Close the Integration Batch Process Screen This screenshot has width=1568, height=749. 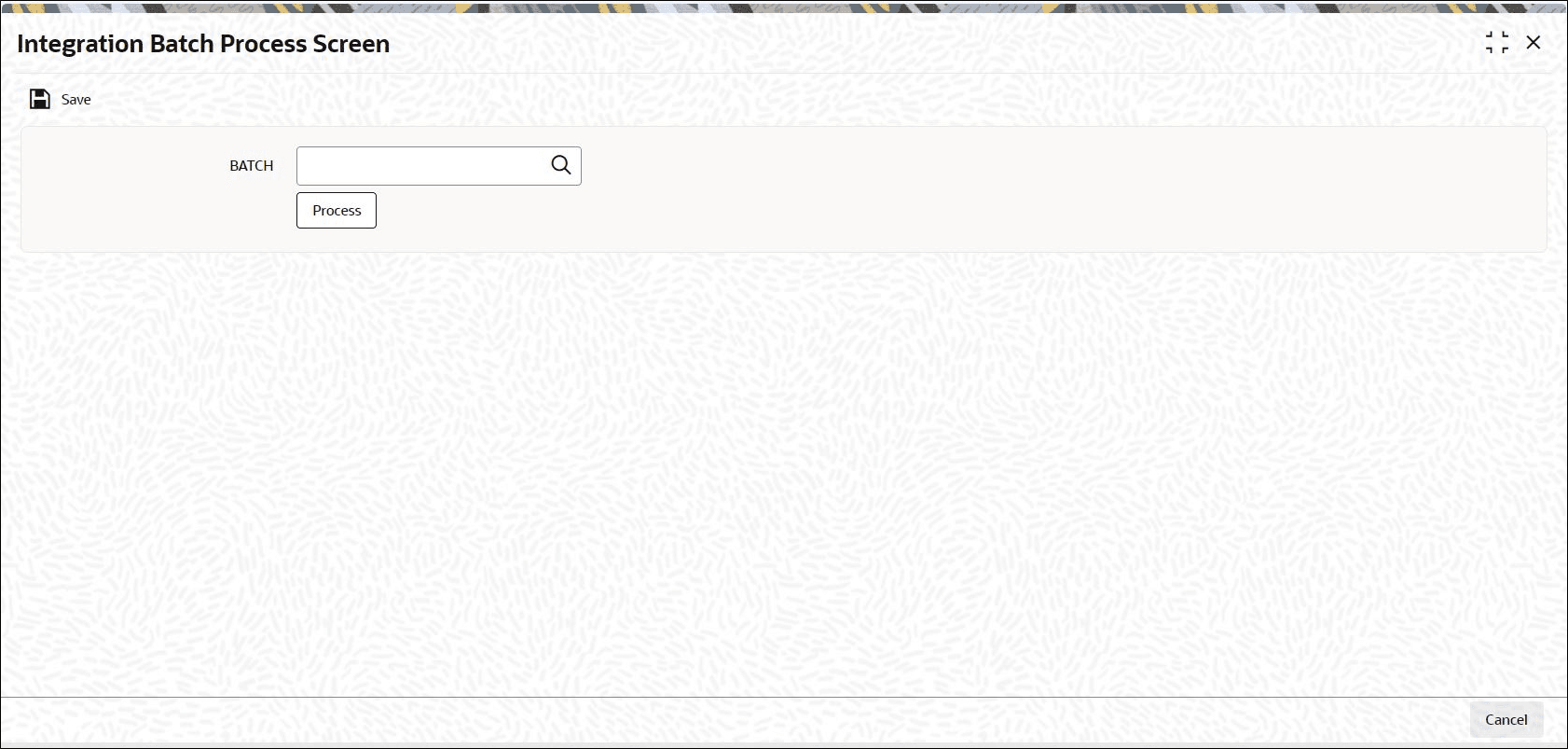[1534, 43]
